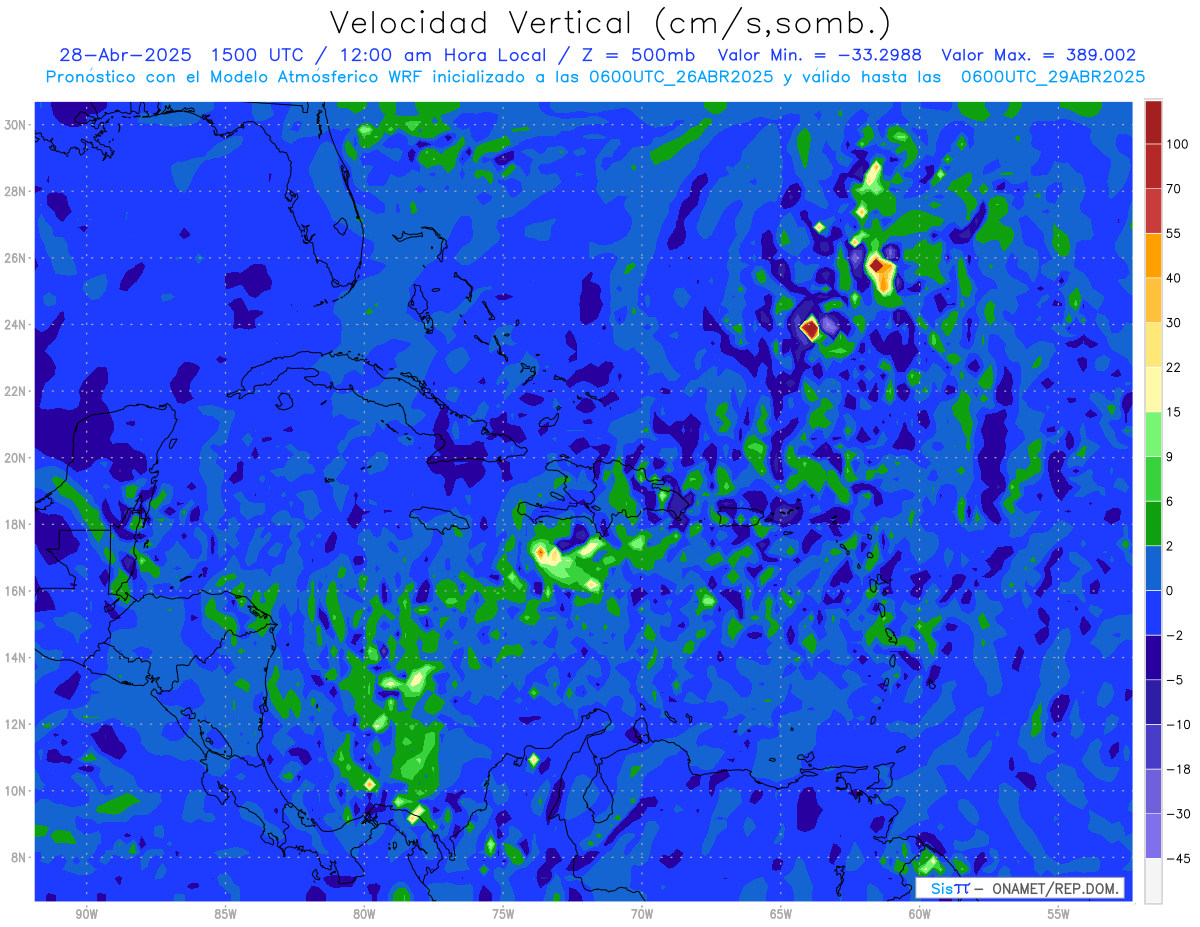Click the valid time "0600UTC_29ABR2025"
Viewport: 1200px width, 927px height.
point(1053,77)
